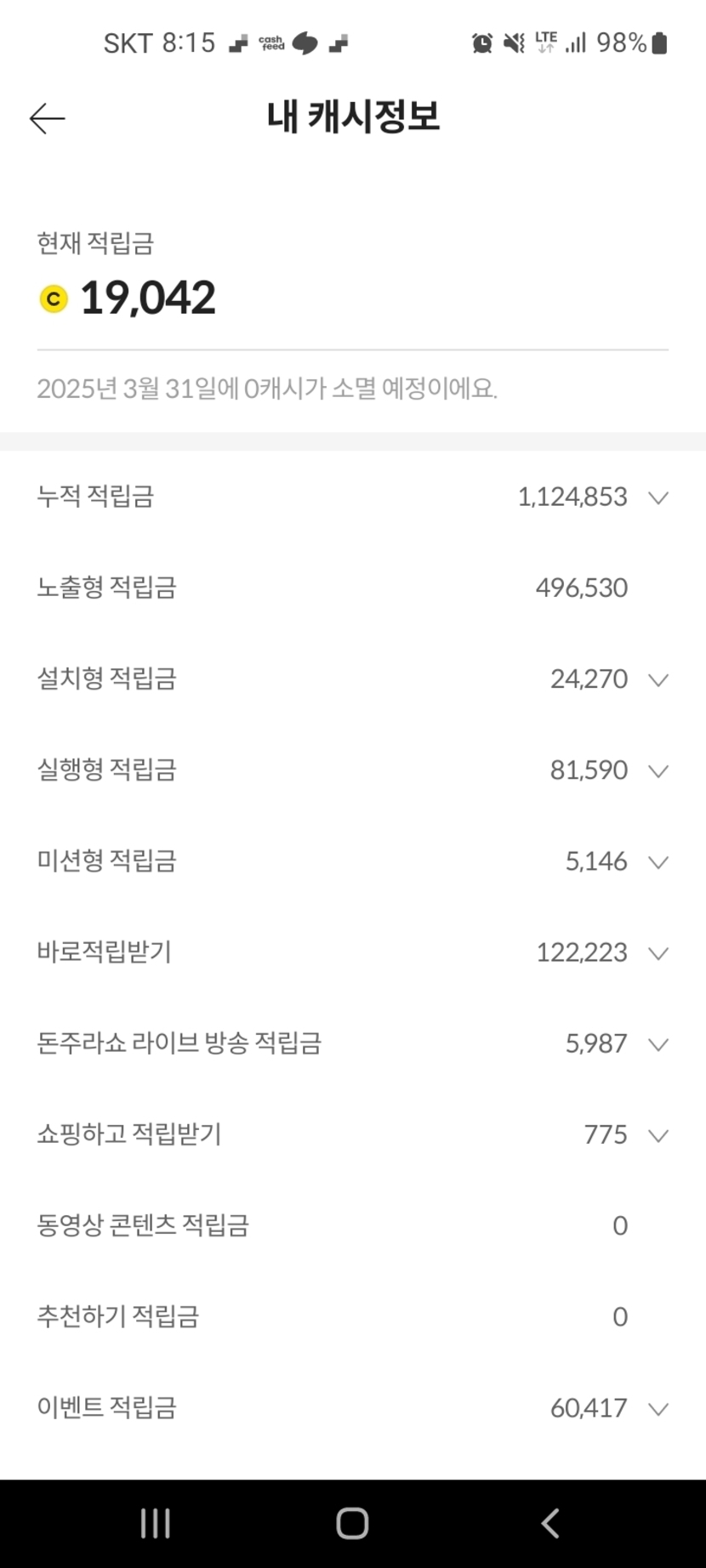The image size is (706, 1568).
Task: Tap the battery icon in status bar
Action: (659, 43)
